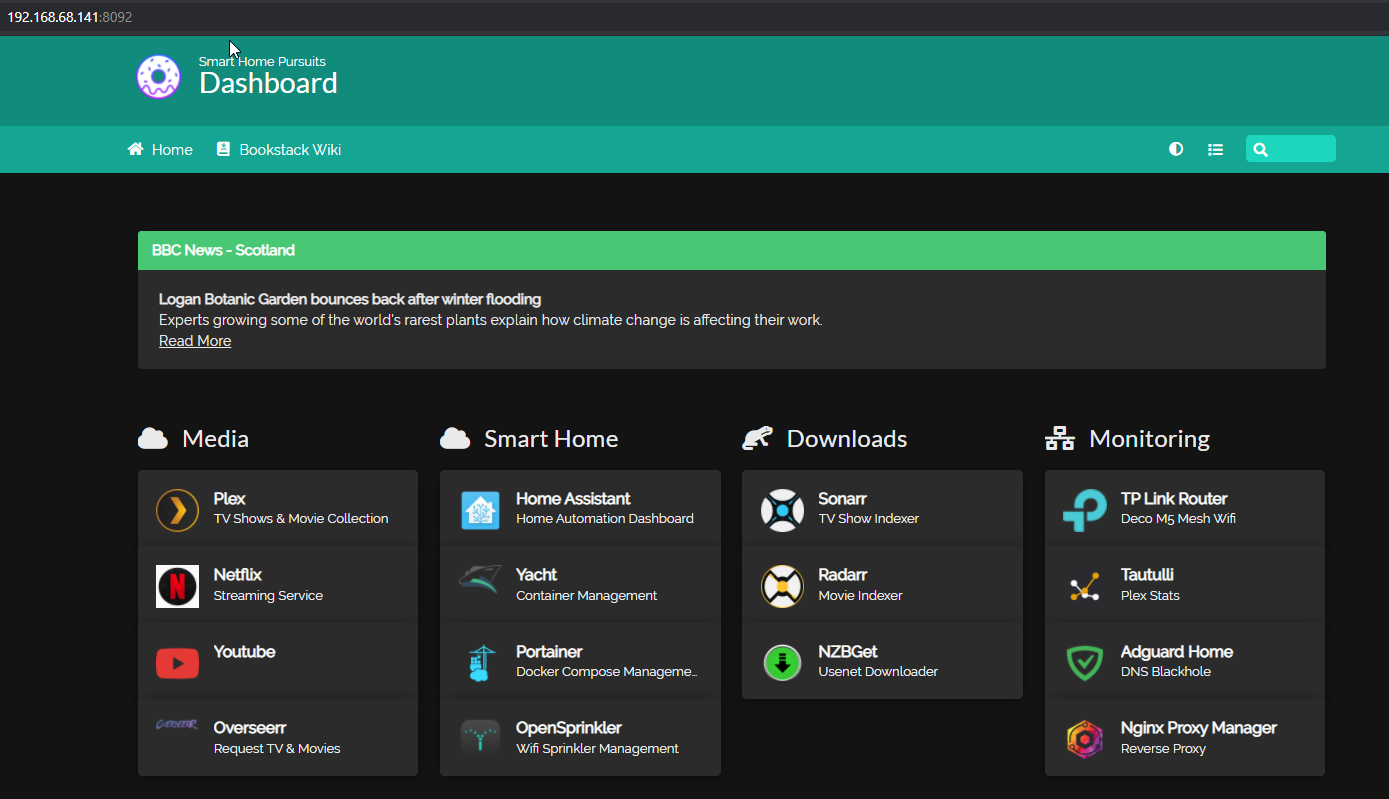This screenshot has height=799, width=1389.
Task: Open the Plex service name
Action: point(229,498)
